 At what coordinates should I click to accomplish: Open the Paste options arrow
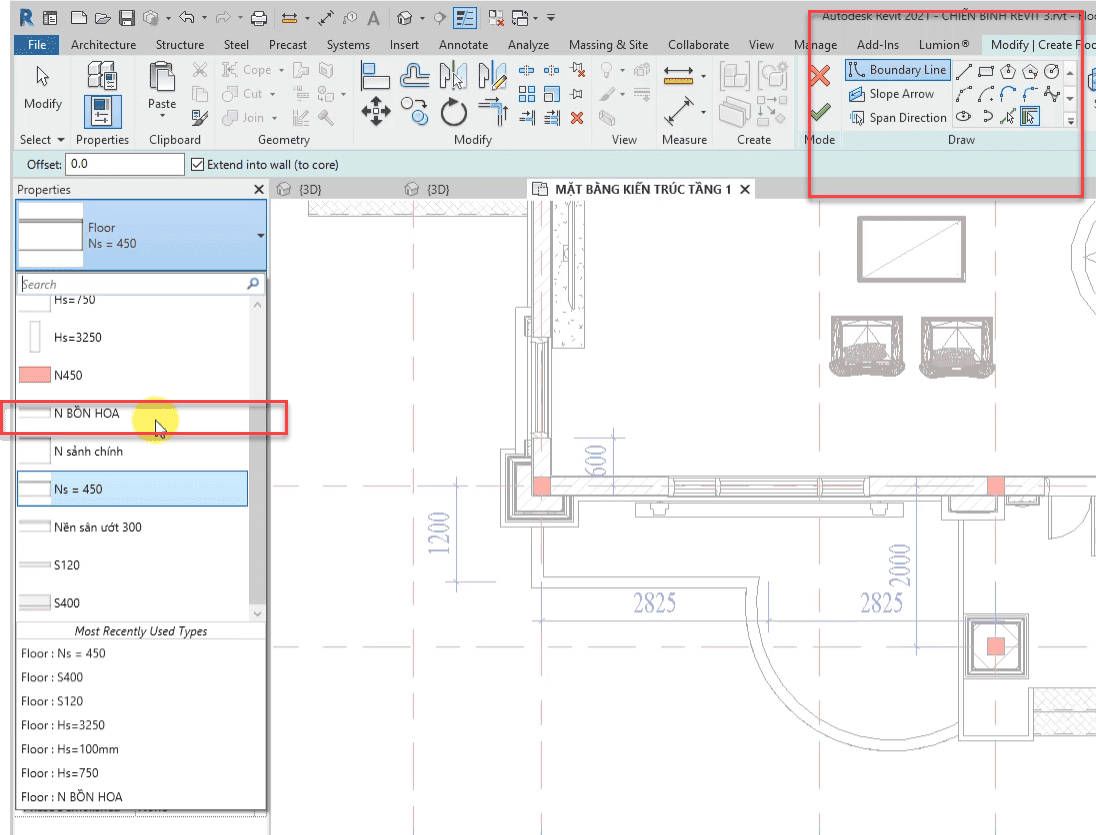coord(162,115)
